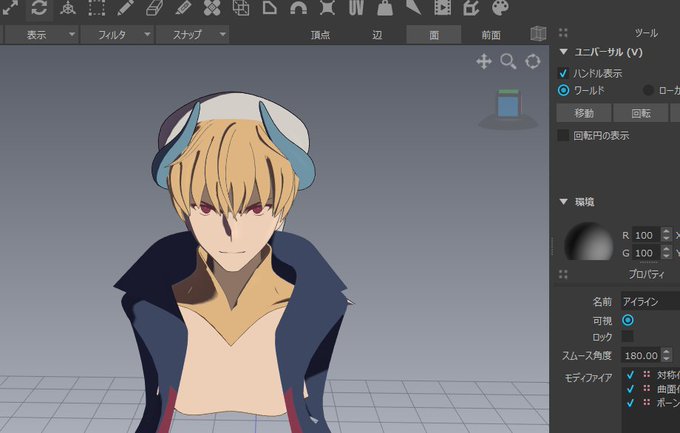This screenshot has width=680, height=433.
Task: Select the ローカル radio button
Action: pyautogui.click(x=648, y=90)
